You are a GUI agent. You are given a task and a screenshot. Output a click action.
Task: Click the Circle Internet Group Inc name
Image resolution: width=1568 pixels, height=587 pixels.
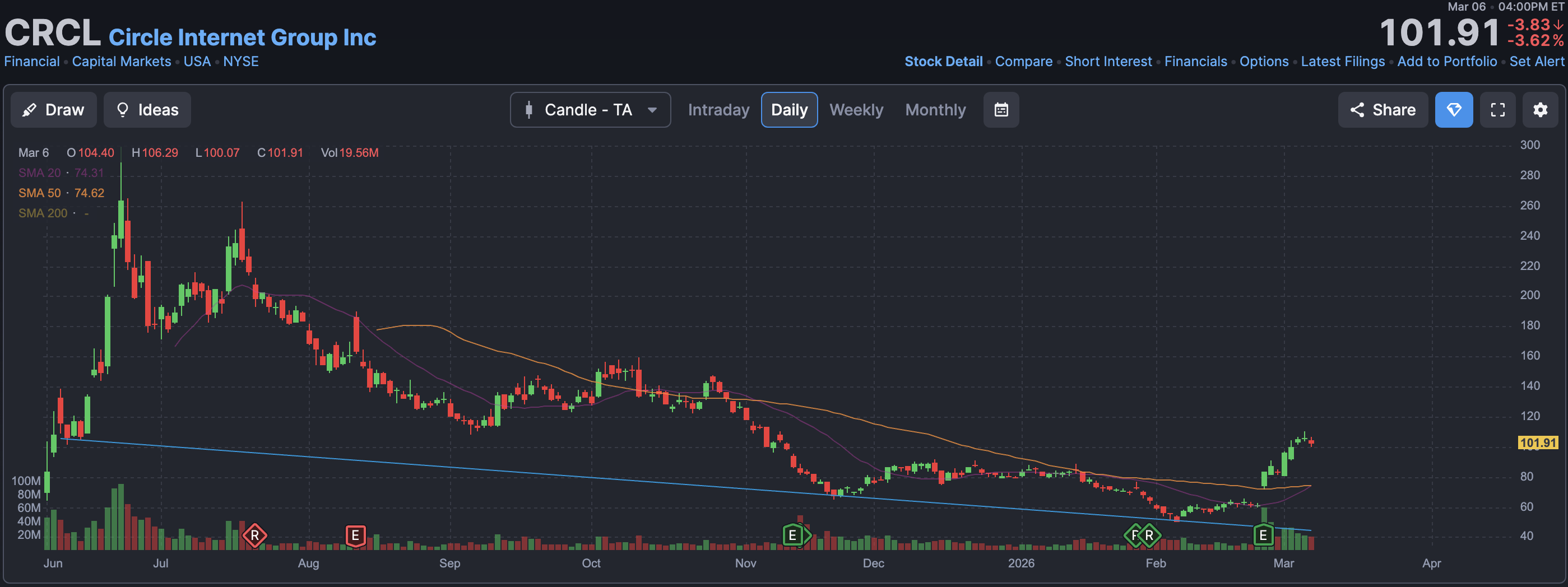[x=242, y=37]
